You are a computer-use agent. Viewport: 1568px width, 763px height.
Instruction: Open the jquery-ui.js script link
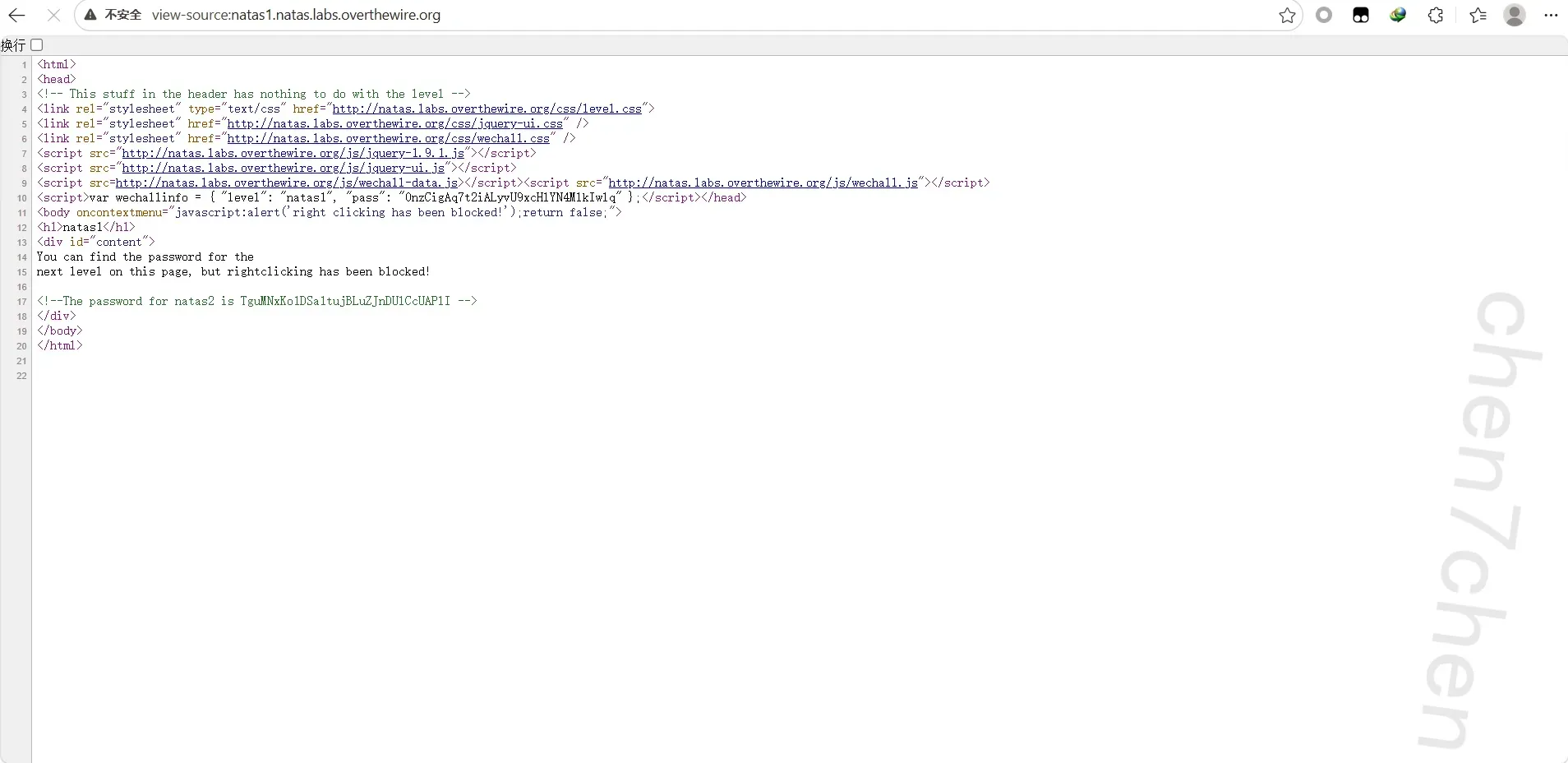coord(283,169)
